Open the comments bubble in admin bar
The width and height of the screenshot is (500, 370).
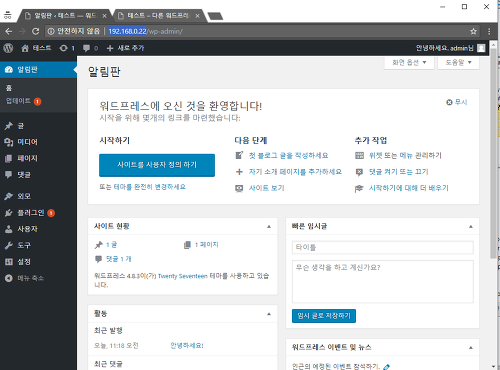pyautogui.click(x=90, y=48)
